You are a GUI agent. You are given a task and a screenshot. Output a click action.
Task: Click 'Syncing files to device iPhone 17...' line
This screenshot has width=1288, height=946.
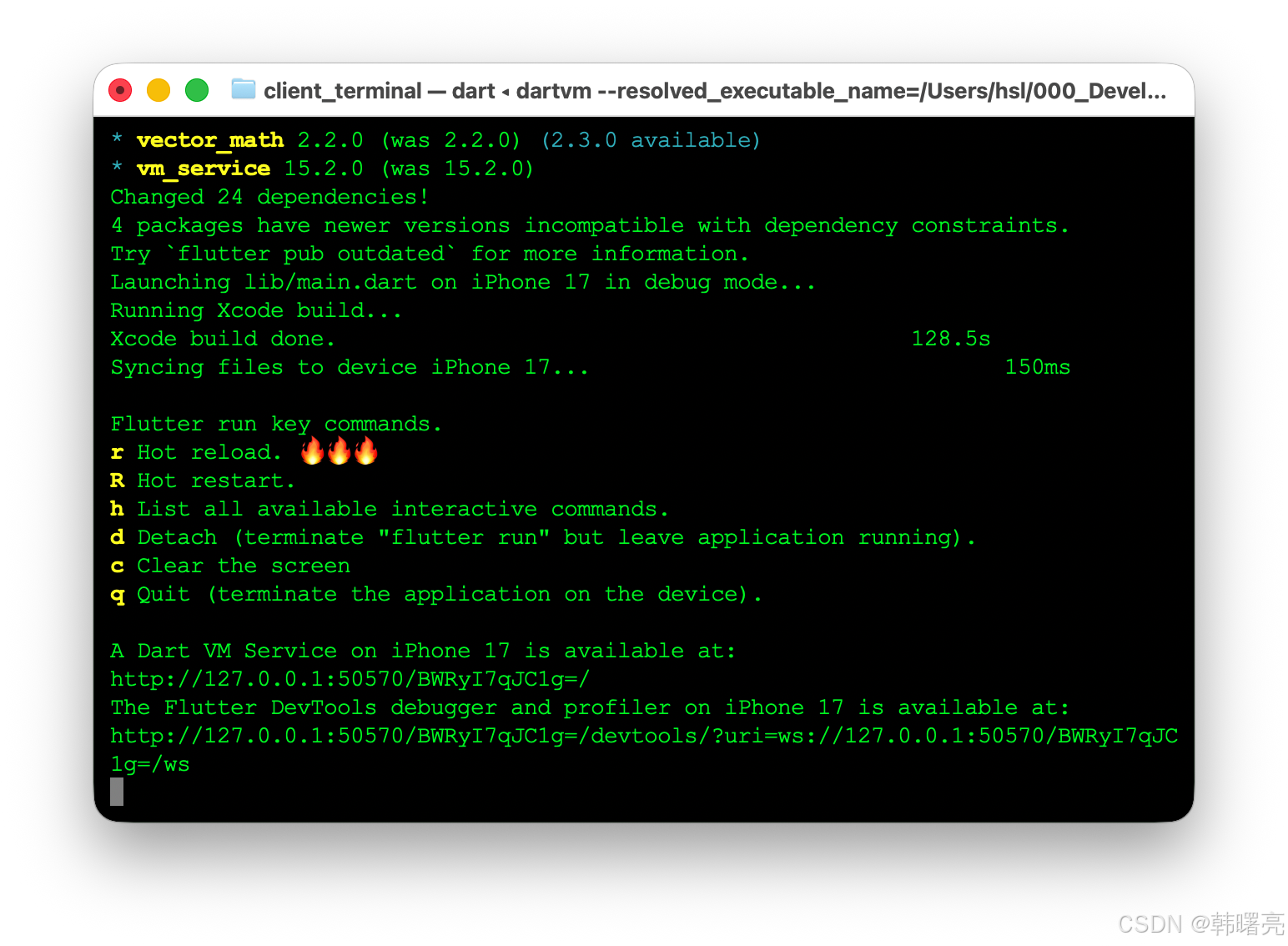350,367
